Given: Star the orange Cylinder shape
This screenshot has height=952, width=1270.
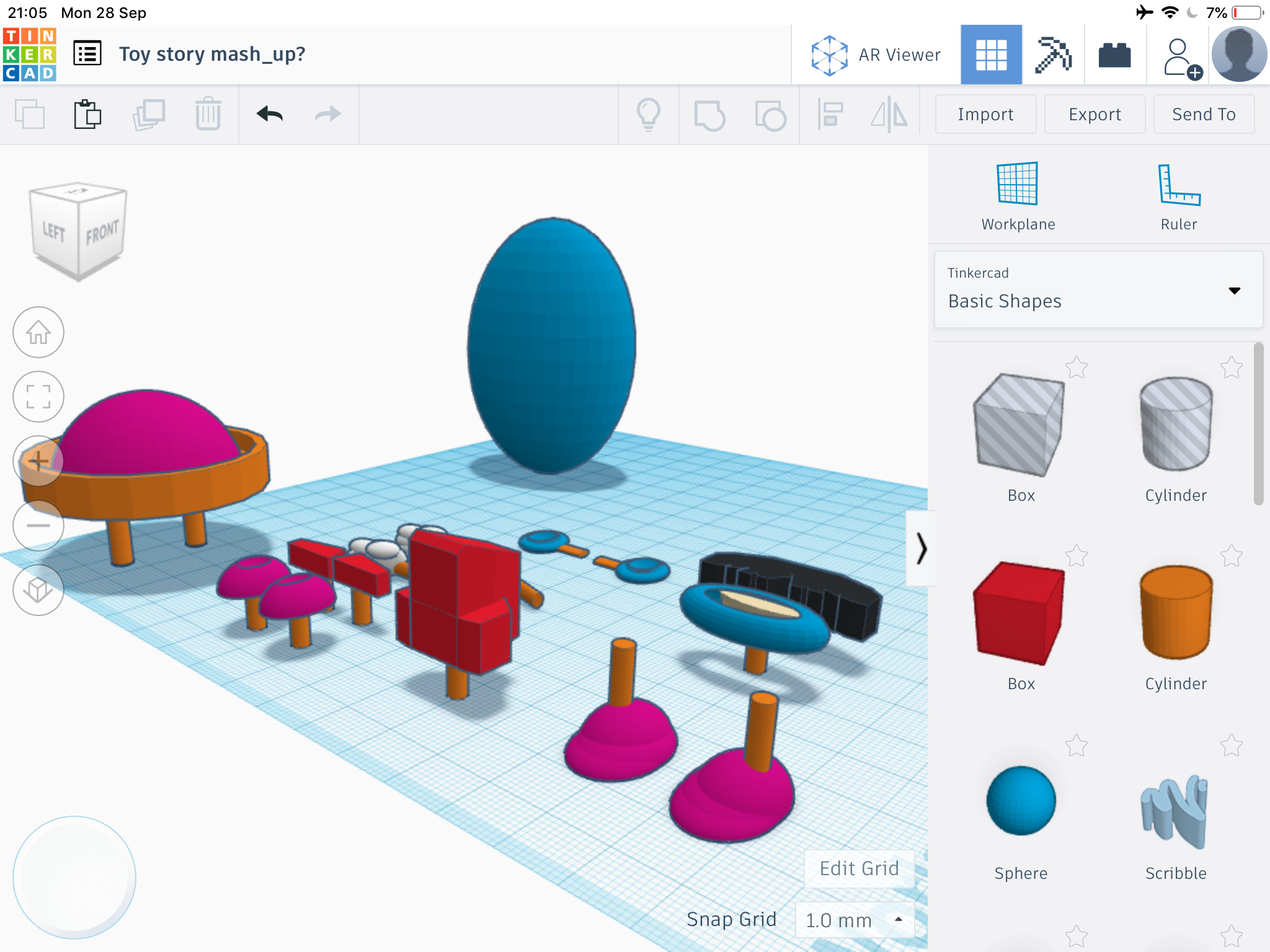Looking at the screenshot, I should pos(1231,556).
